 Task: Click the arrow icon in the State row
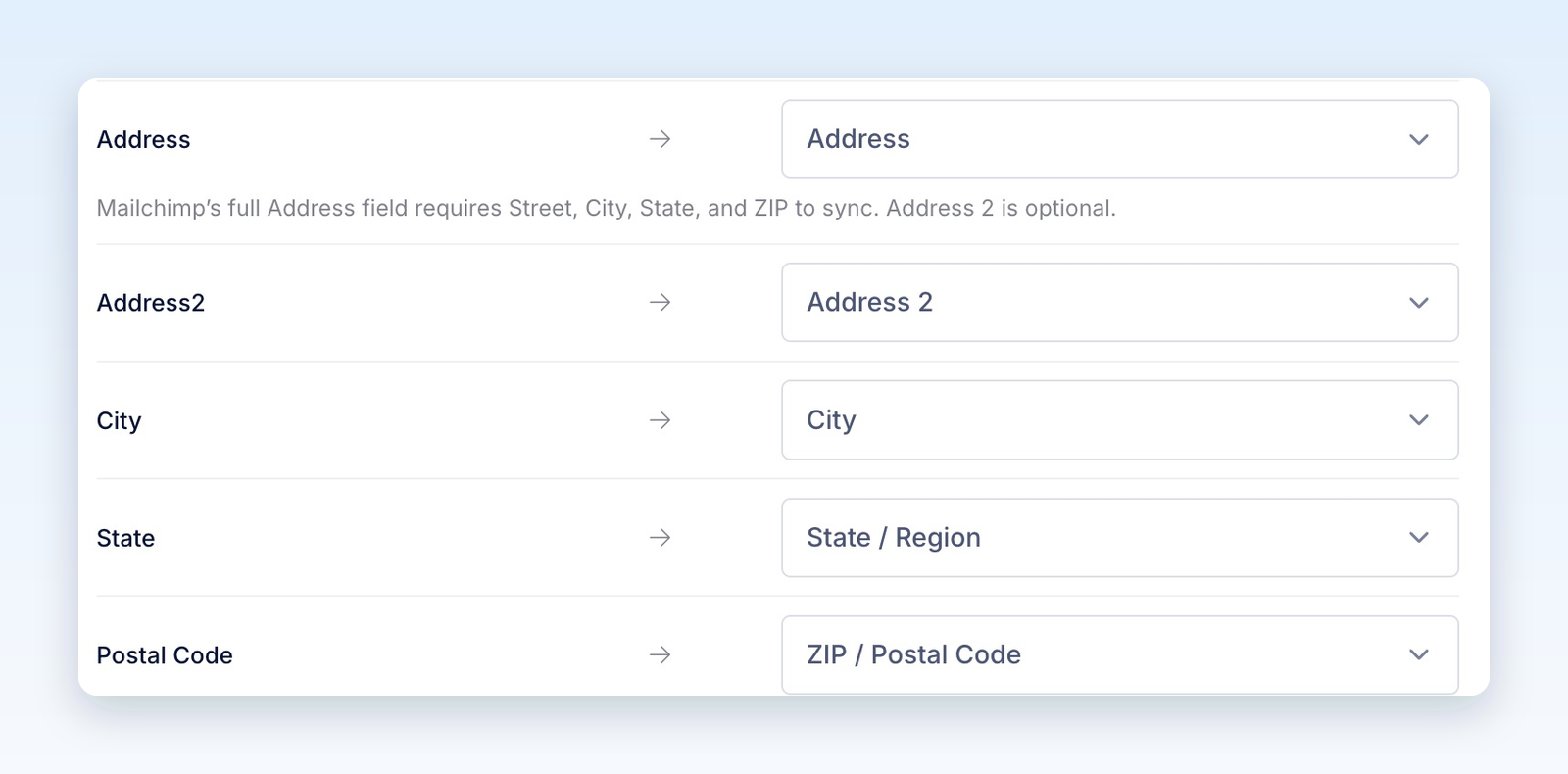(x=661, y=537)
